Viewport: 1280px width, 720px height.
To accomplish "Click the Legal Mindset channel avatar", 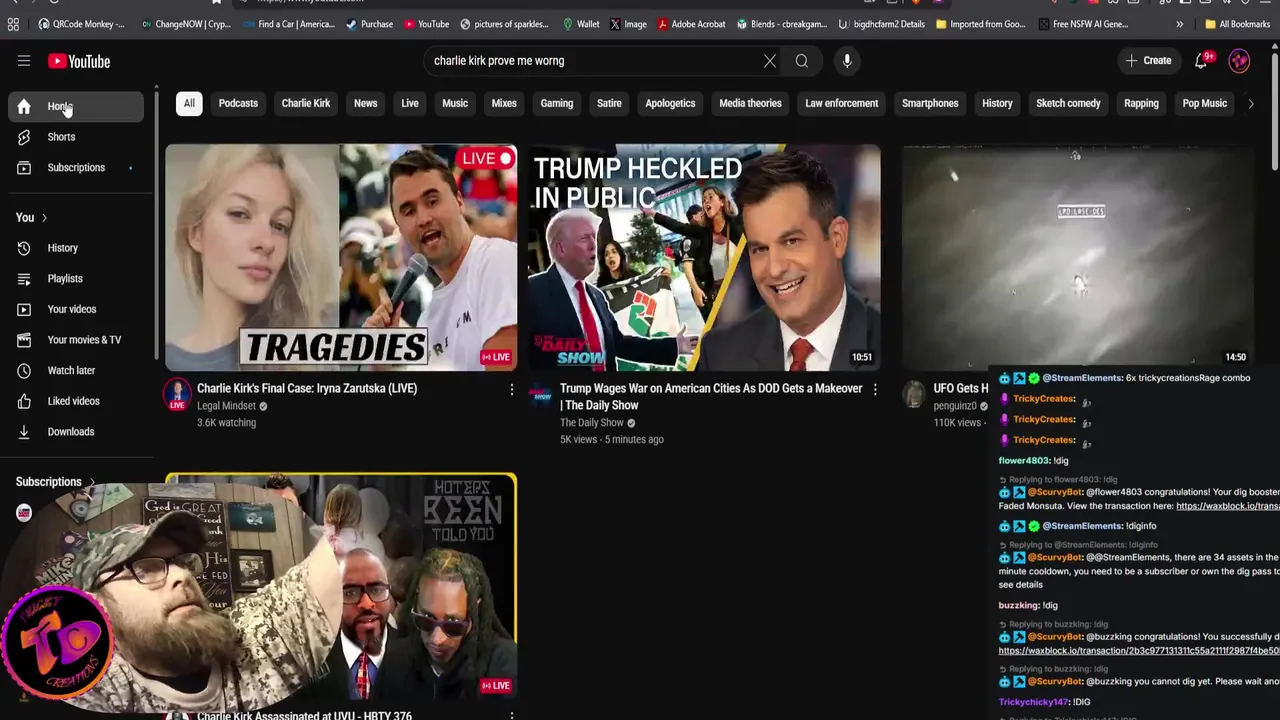I will (177, 395).
